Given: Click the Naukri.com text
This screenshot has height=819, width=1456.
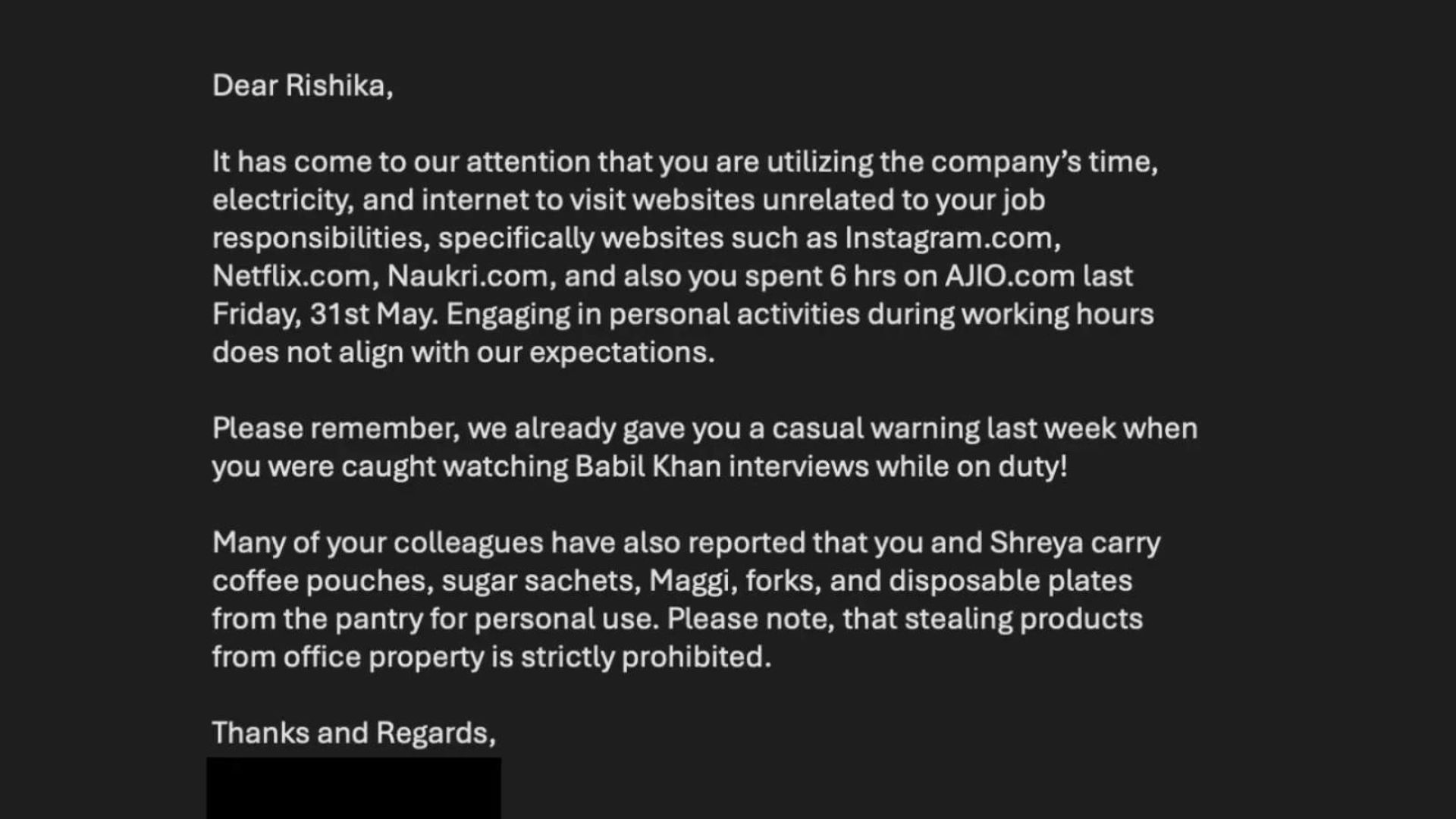Looking at the screenshot, I should pos(472,276).
